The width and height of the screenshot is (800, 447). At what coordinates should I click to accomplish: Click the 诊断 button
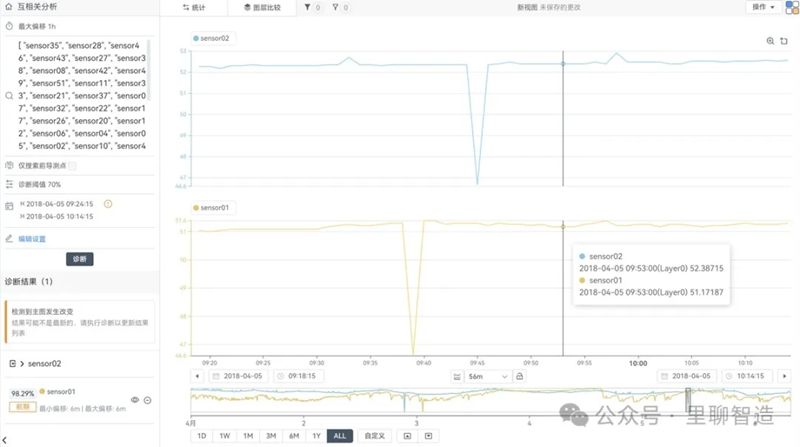pyautogui.click(x=80, y=259)
